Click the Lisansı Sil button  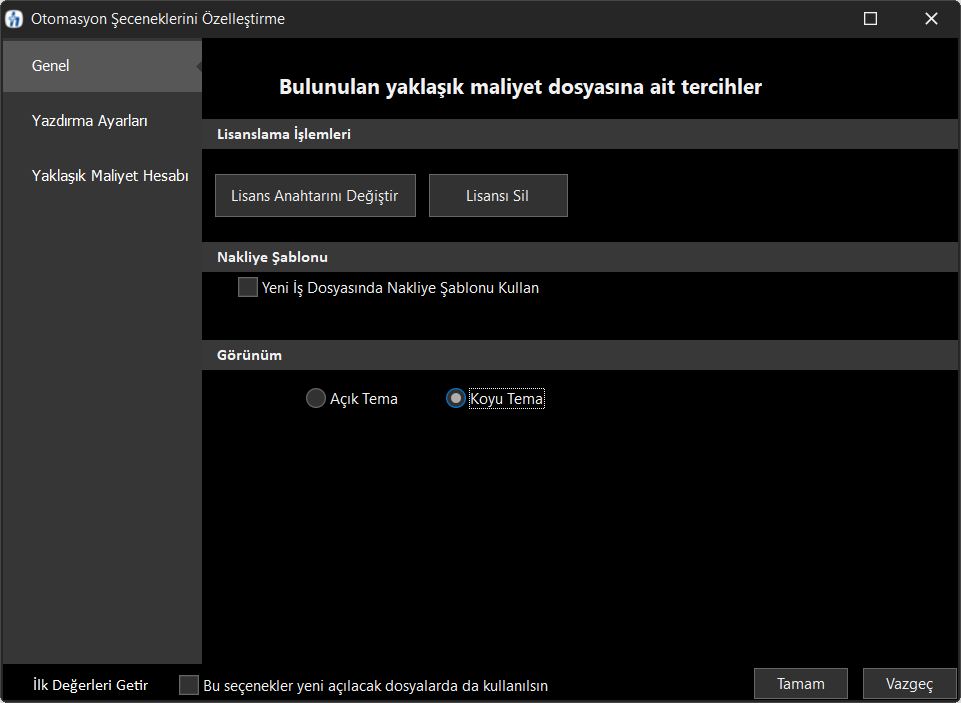(x=498, y=196)
